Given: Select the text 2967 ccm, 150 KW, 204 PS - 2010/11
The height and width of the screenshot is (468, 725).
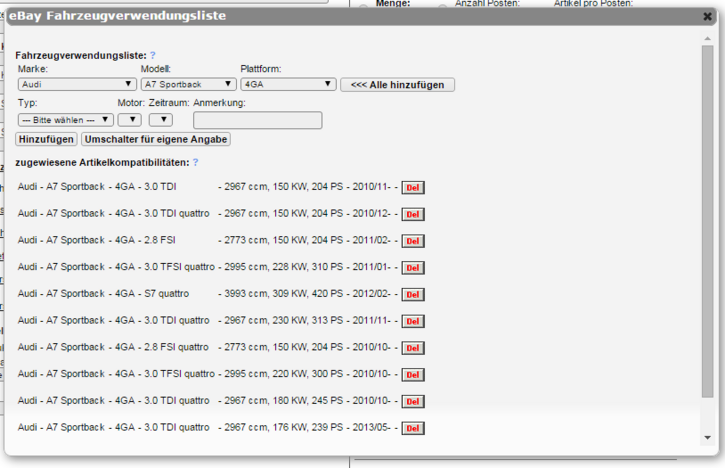Looking at the screenshot, I should point(307,187).
